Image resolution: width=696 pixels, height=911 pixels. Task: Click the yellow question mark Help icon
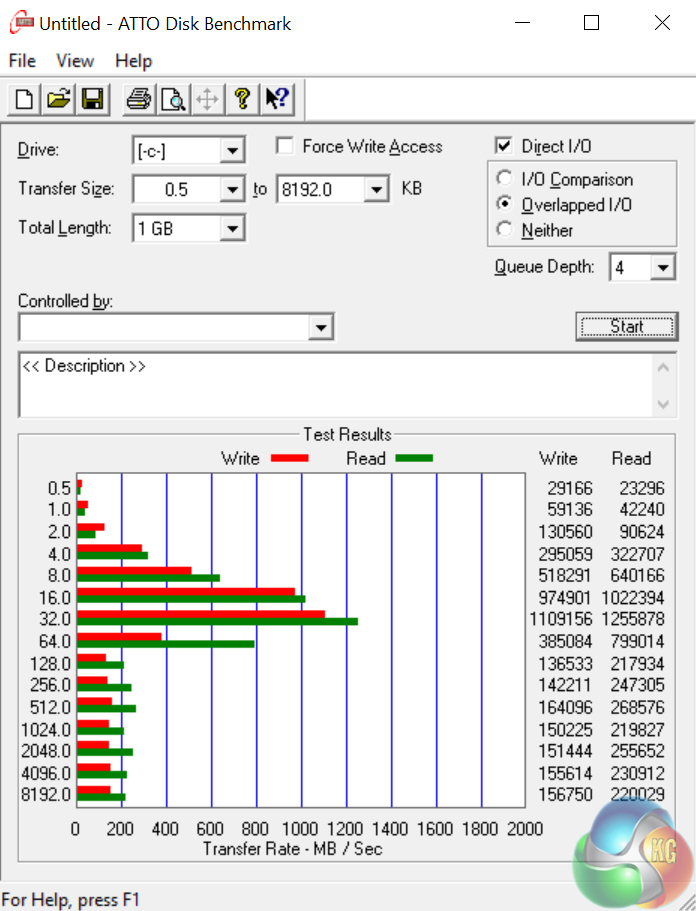click(x=242, y=99)
